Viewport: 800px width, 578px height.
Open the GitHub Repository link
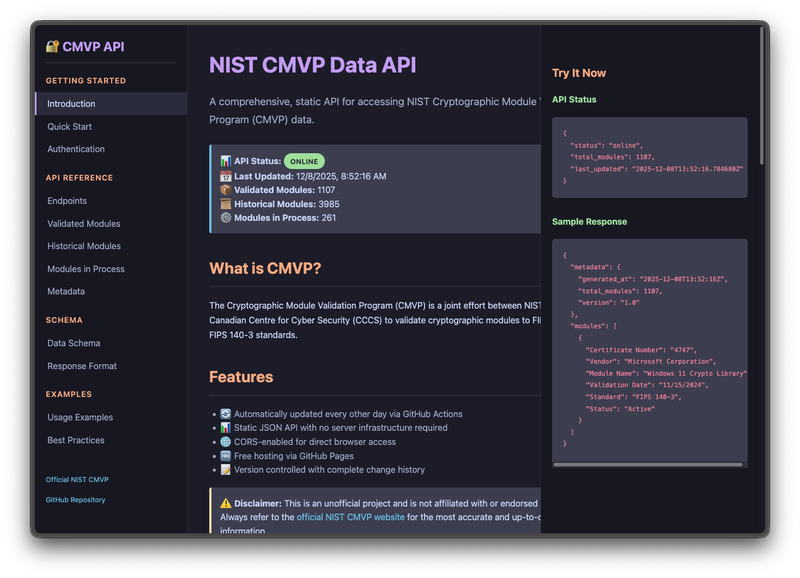tap(75, 500)
